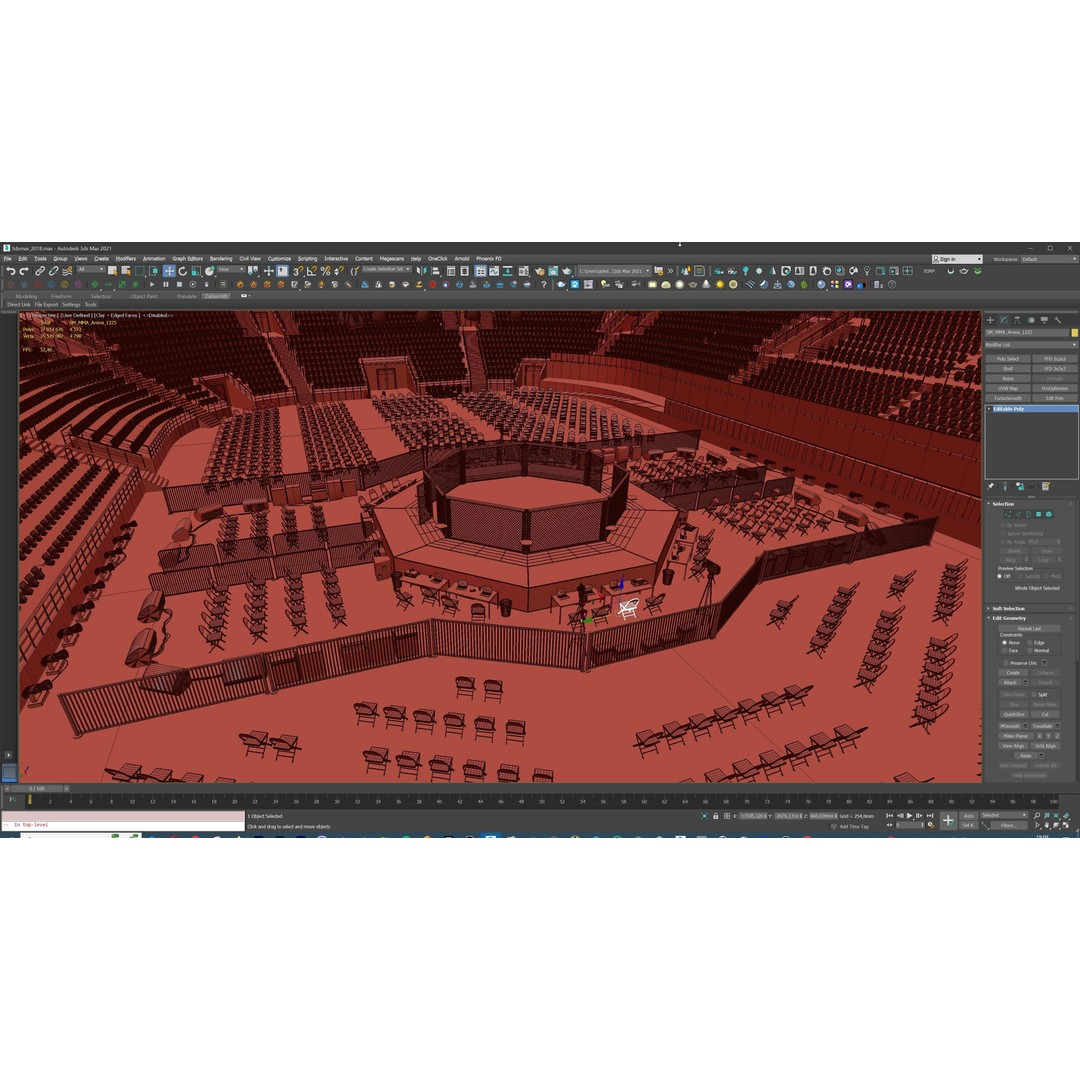1080x1080 pixels.
Task: Open the Modifiers menu
Action: (125, 258)
